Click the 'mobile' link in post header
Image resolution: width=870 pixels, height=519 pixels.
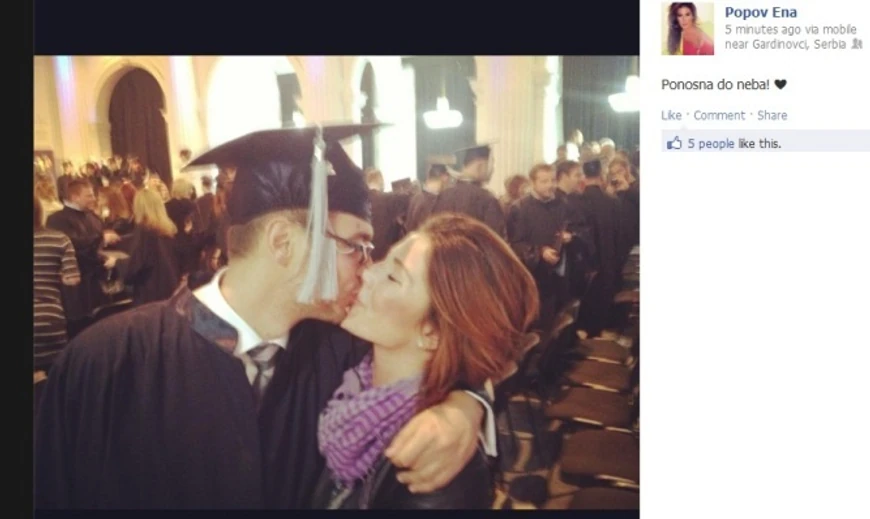[x=839, y=29]
